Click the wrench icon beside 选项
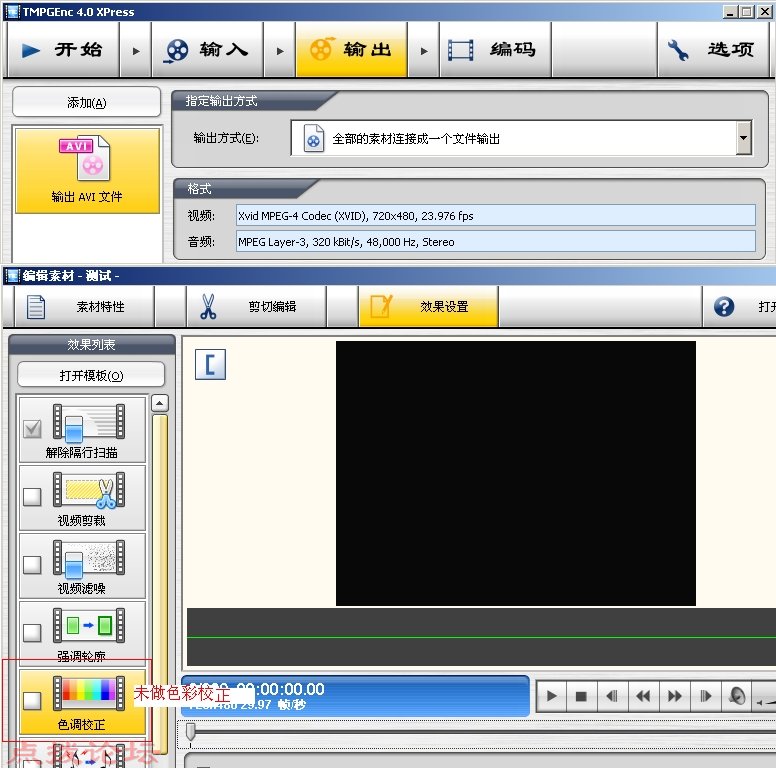Image resolution: width=776 pixels, height=771 pixels. click(x=679, y=50)
